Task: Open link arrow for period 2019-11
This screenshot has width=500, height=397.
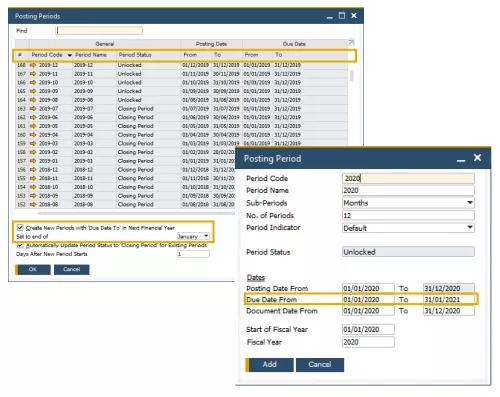Action: (x=33, y=74)
